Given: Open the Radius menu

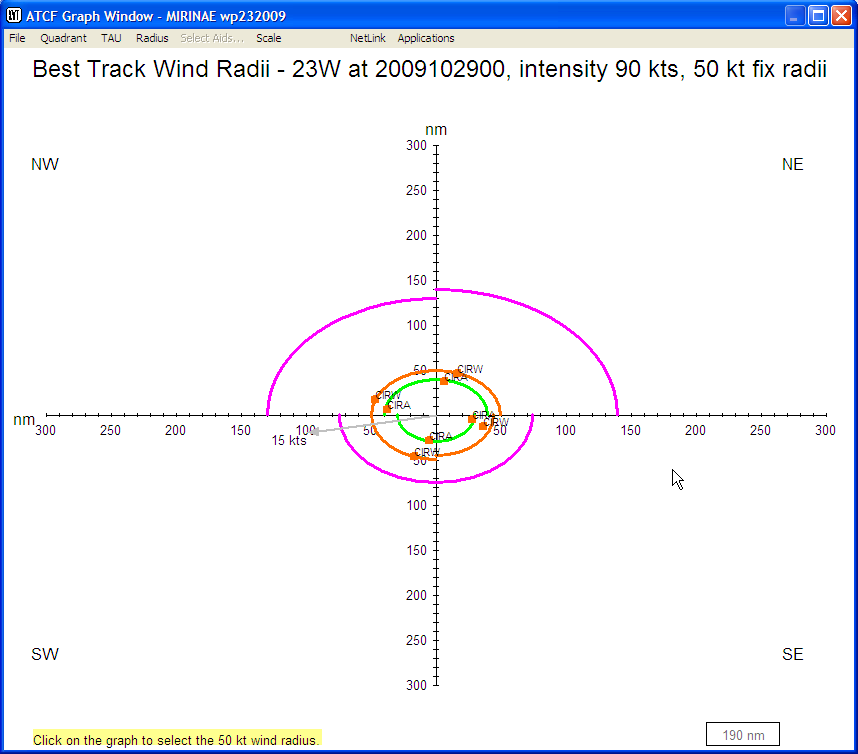Looking at the screenshot, I should tap(152, 38).
